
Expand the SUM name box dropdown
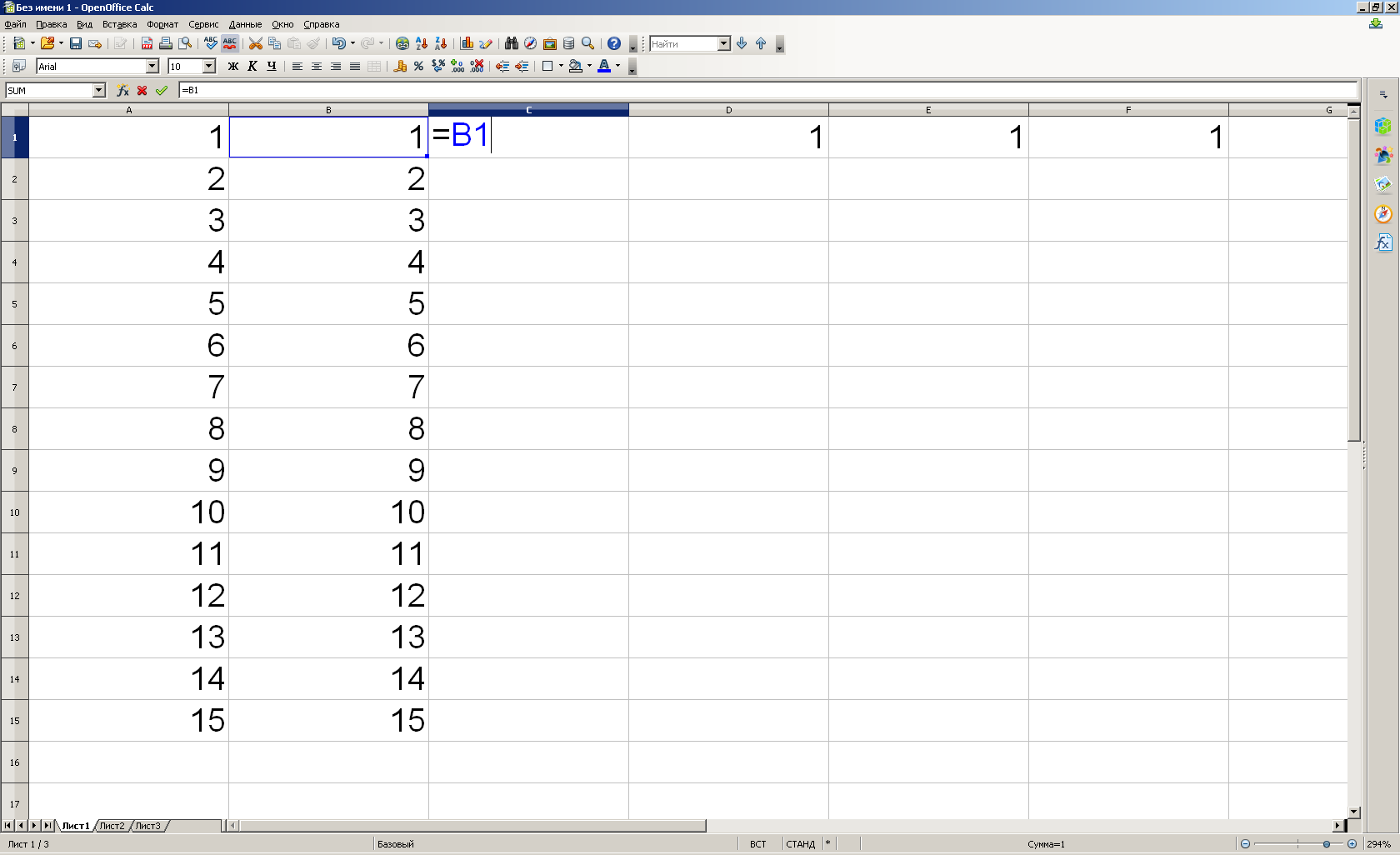[x=99, y=91]
